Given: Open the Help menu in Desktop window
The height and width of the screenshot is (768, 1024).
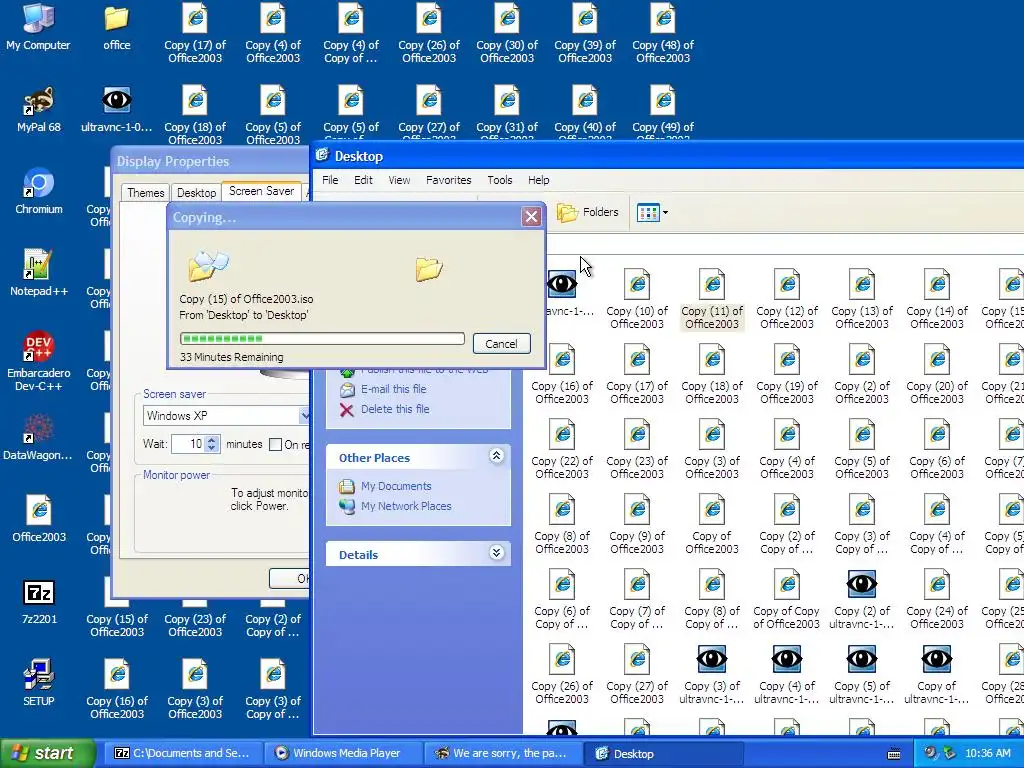Looking at the screenshot, I should 539,180.
